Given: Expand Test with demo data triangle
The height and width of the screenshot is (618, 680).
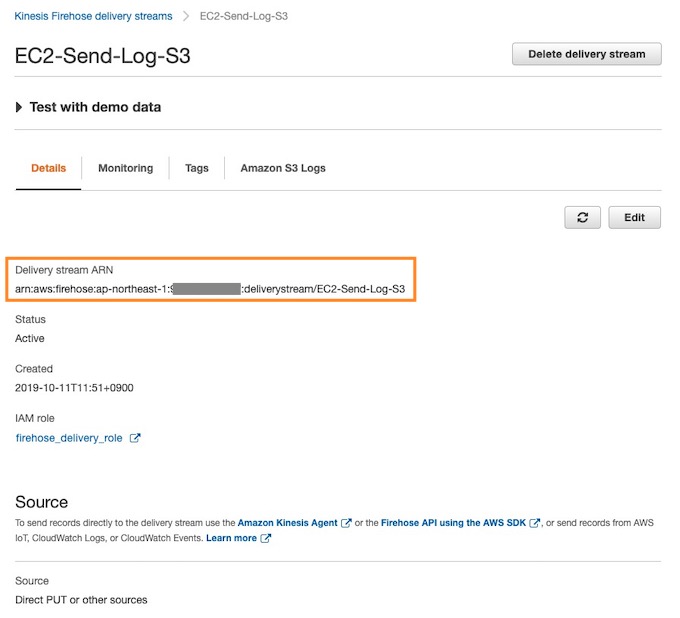Looking at the screenshot, I should (19, 107).
